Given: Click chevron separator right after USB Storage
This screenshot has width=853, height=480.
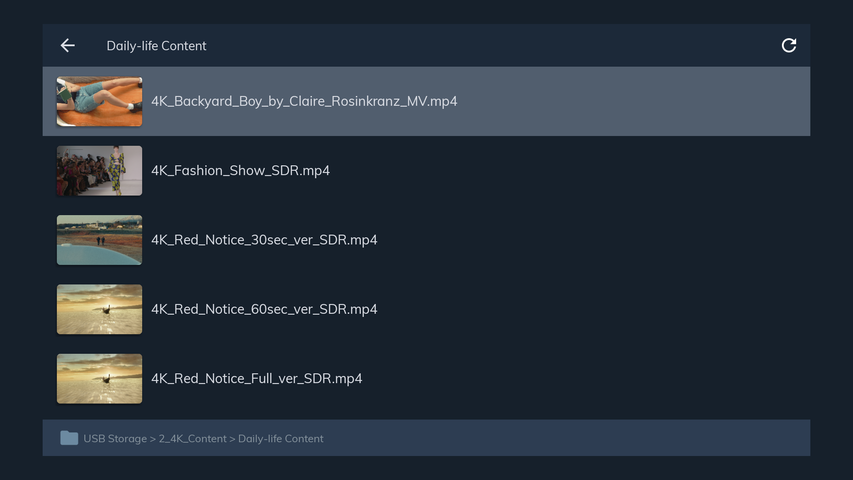Looking at the screenshot, I should point(153,439).
